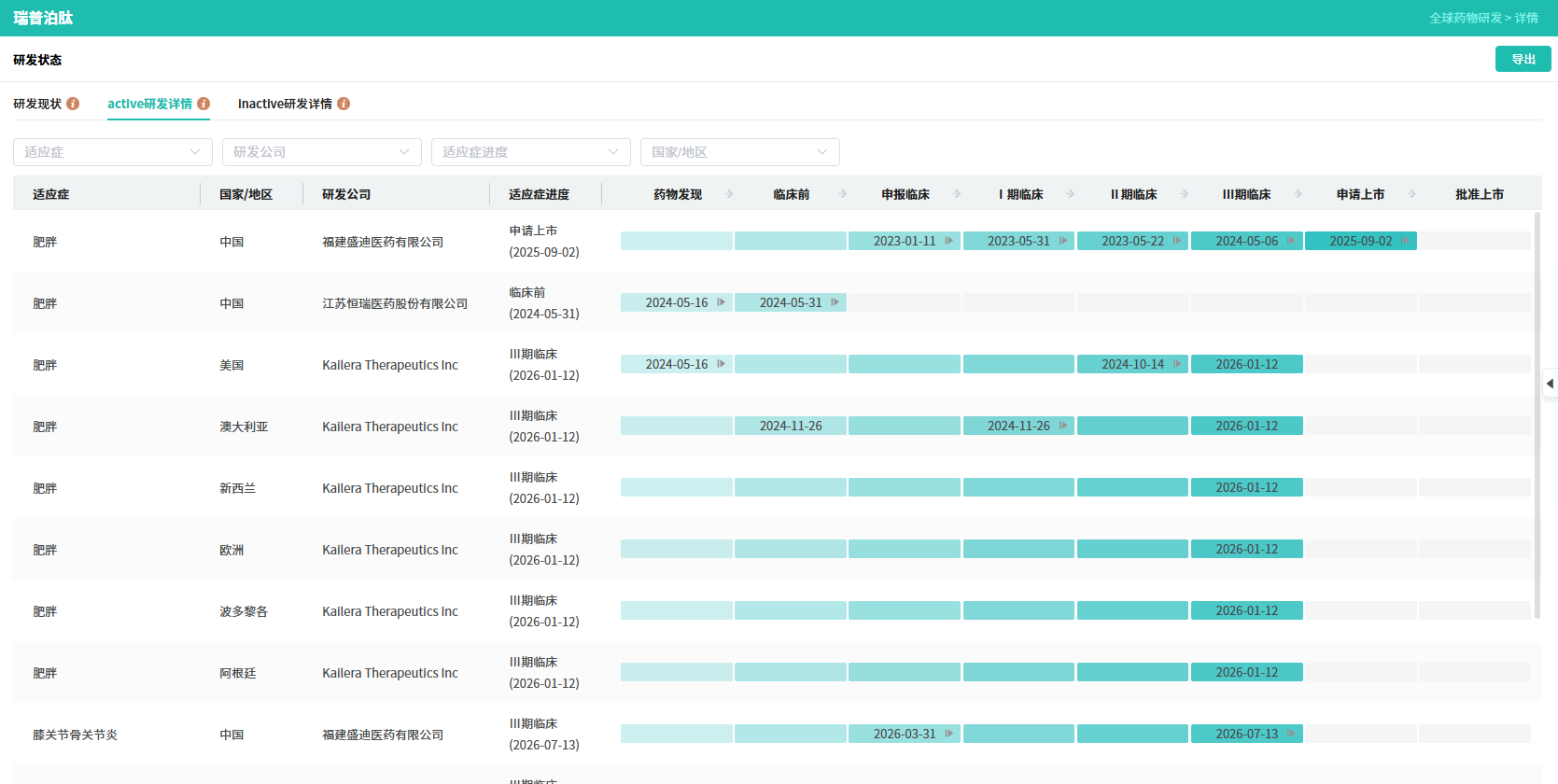Click the 临床前 (2024-05-31) progress cell

point(544,302)
